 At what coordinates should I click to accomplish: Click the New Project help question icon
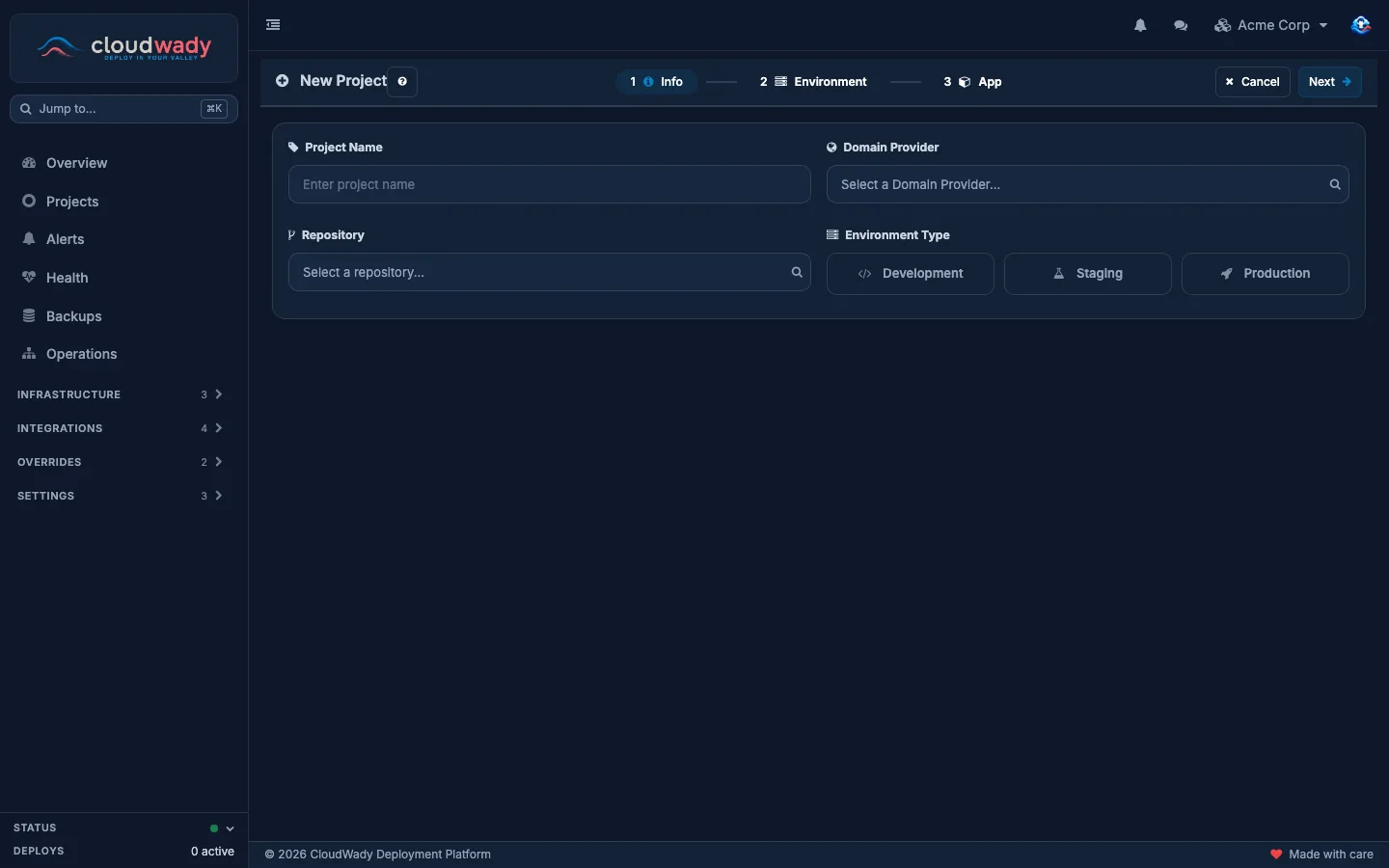(x=402, y=81)
